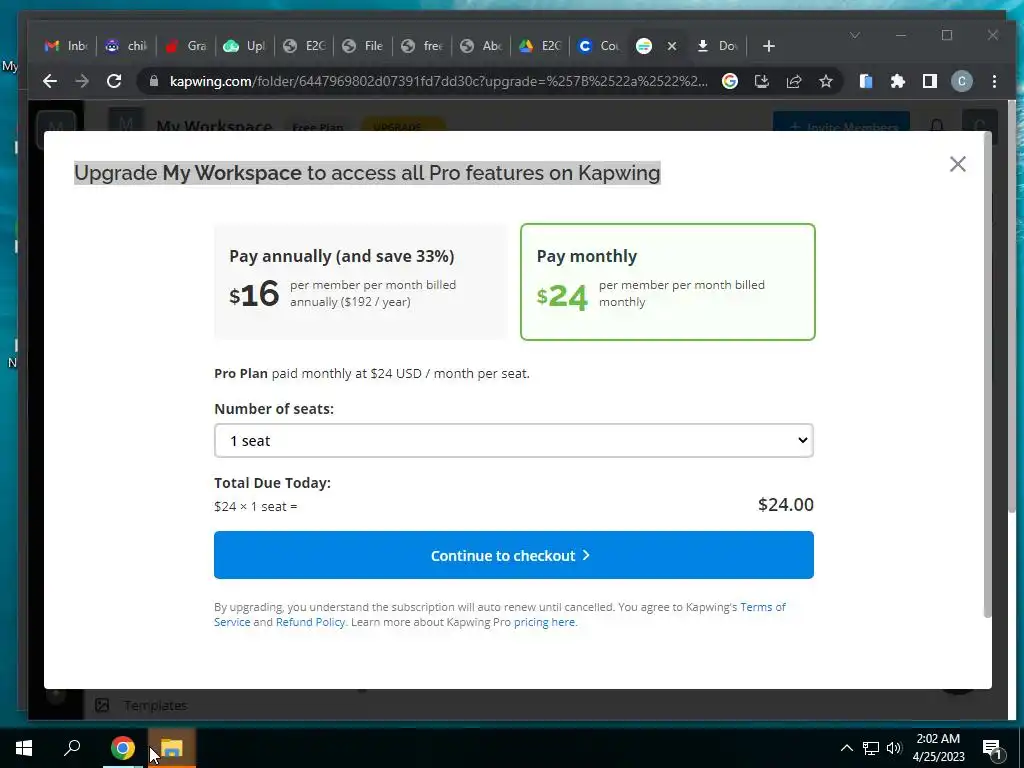The image size is (1024, 768).
Task: Select the Pay monthly plan card
Action: 667,281
